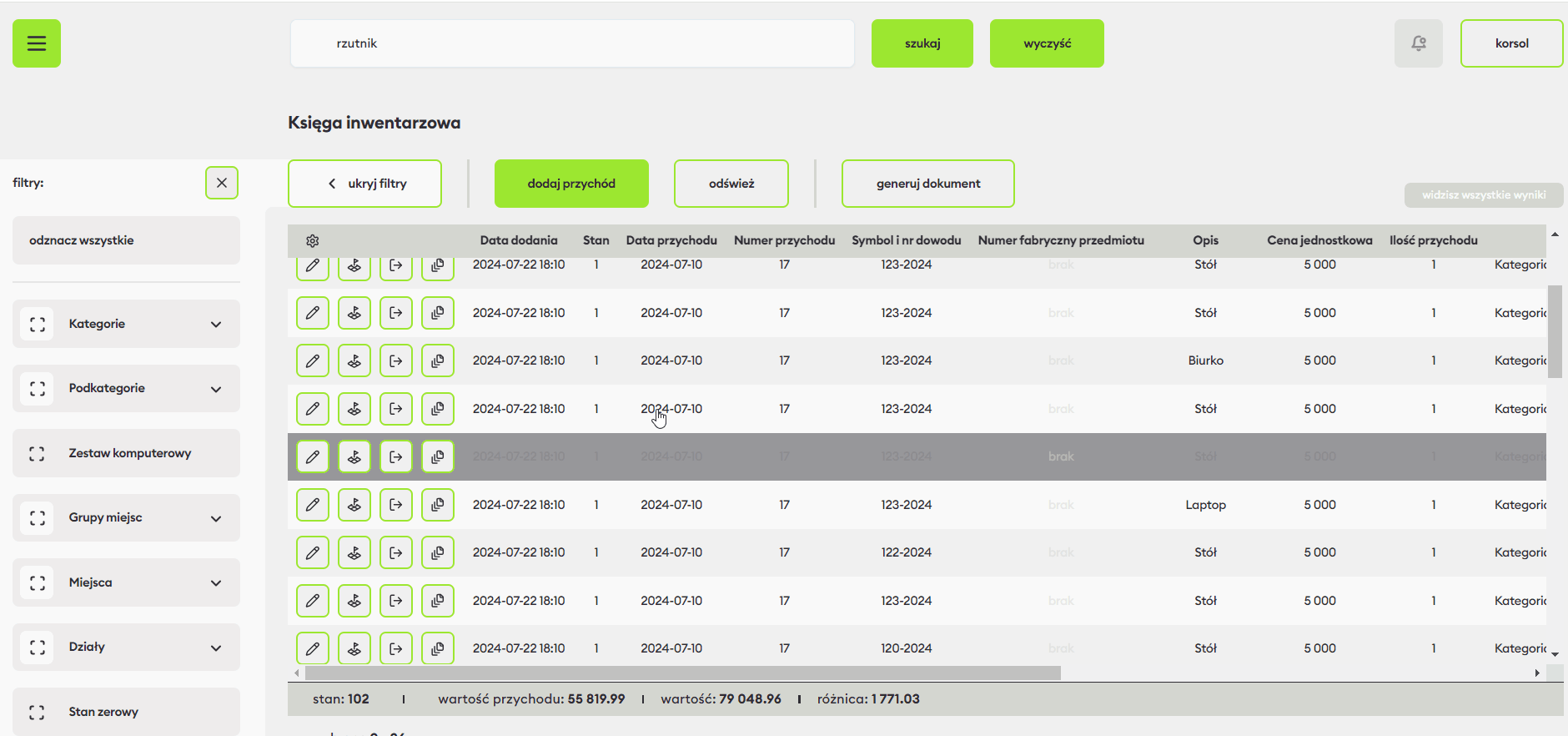Screen dimensions: 1568x736
Task: Toggle the Zestaw komputerowy filter checkbox
Action: tap(37, 453)
